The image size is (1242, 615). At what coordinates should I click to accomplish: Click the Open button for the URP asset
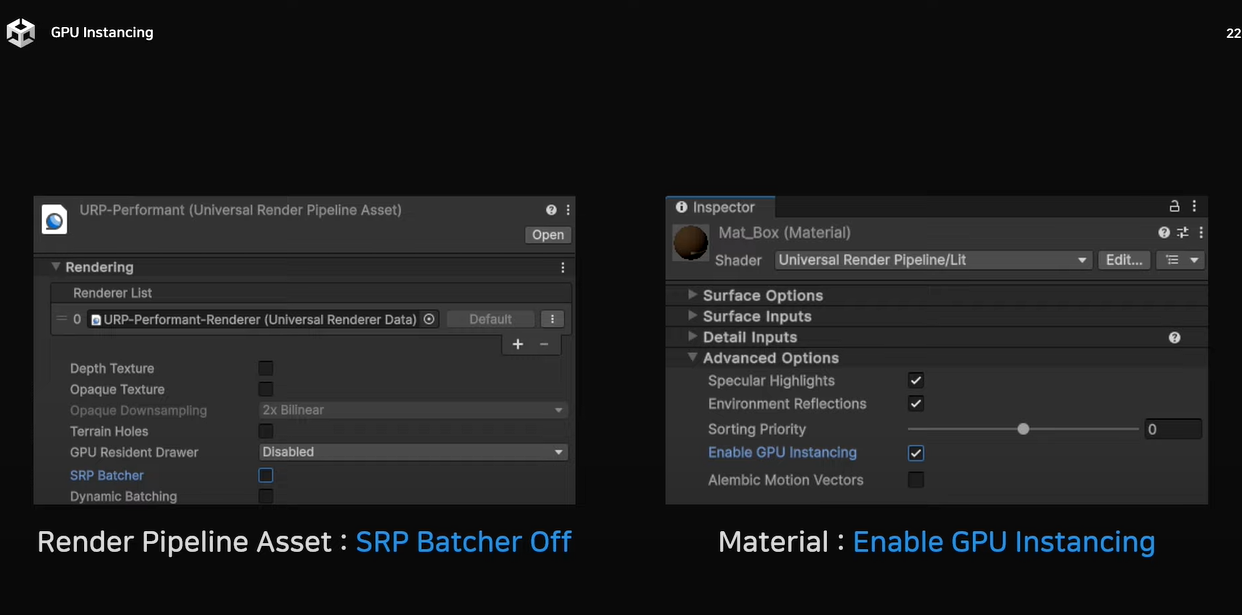click(548, 235)
